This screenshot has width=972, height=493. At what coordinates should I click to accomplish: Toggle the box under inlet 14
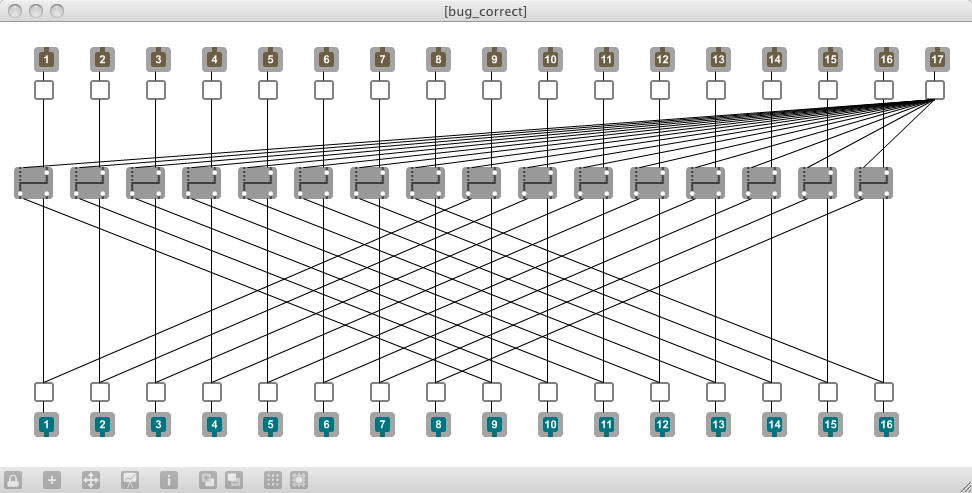pos(772,90)
